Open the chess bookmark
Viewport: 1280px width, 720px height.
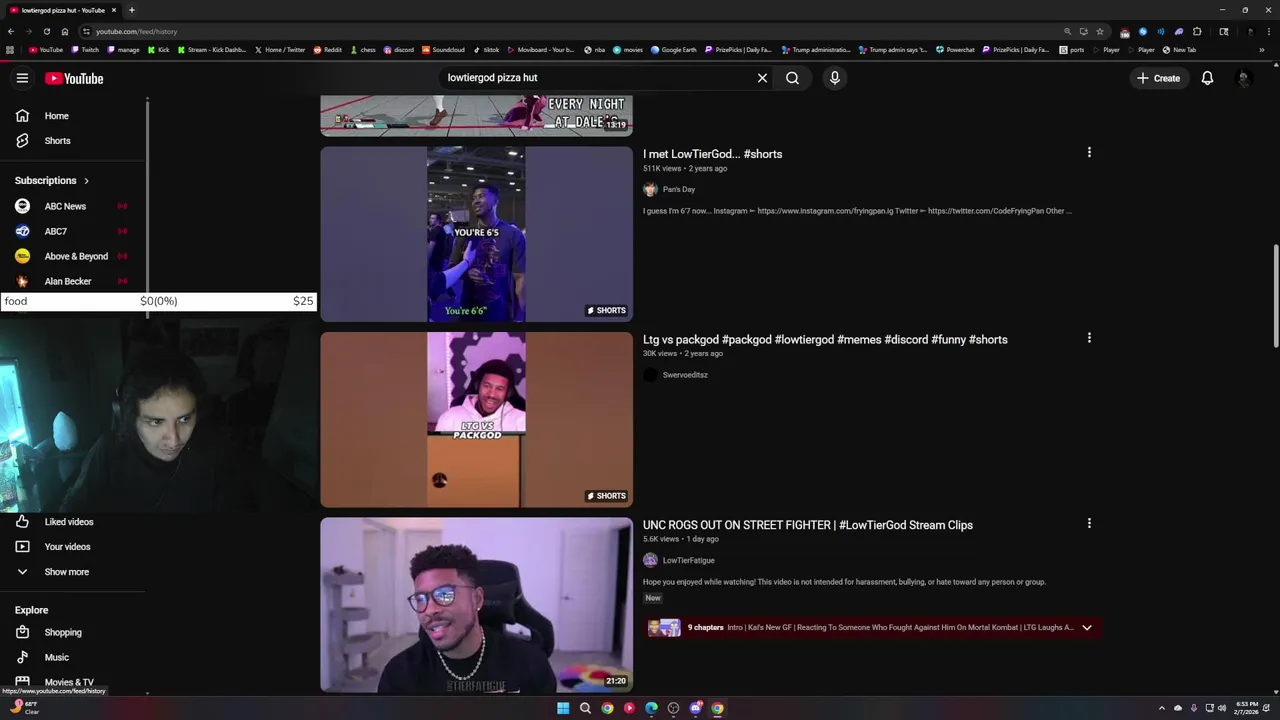coord(363,50)
